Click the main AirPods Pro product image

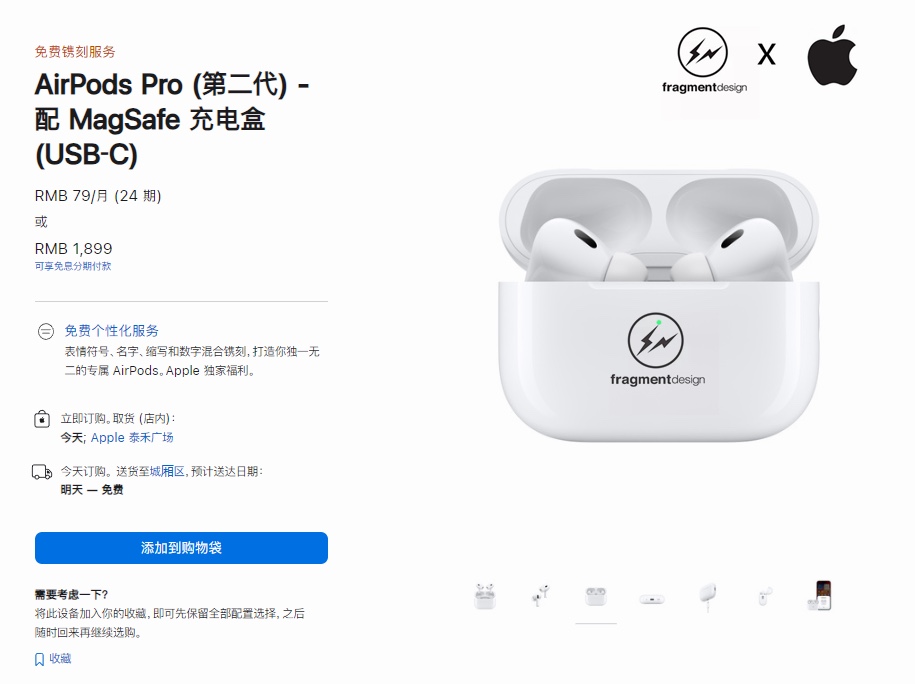click(658, 305)
